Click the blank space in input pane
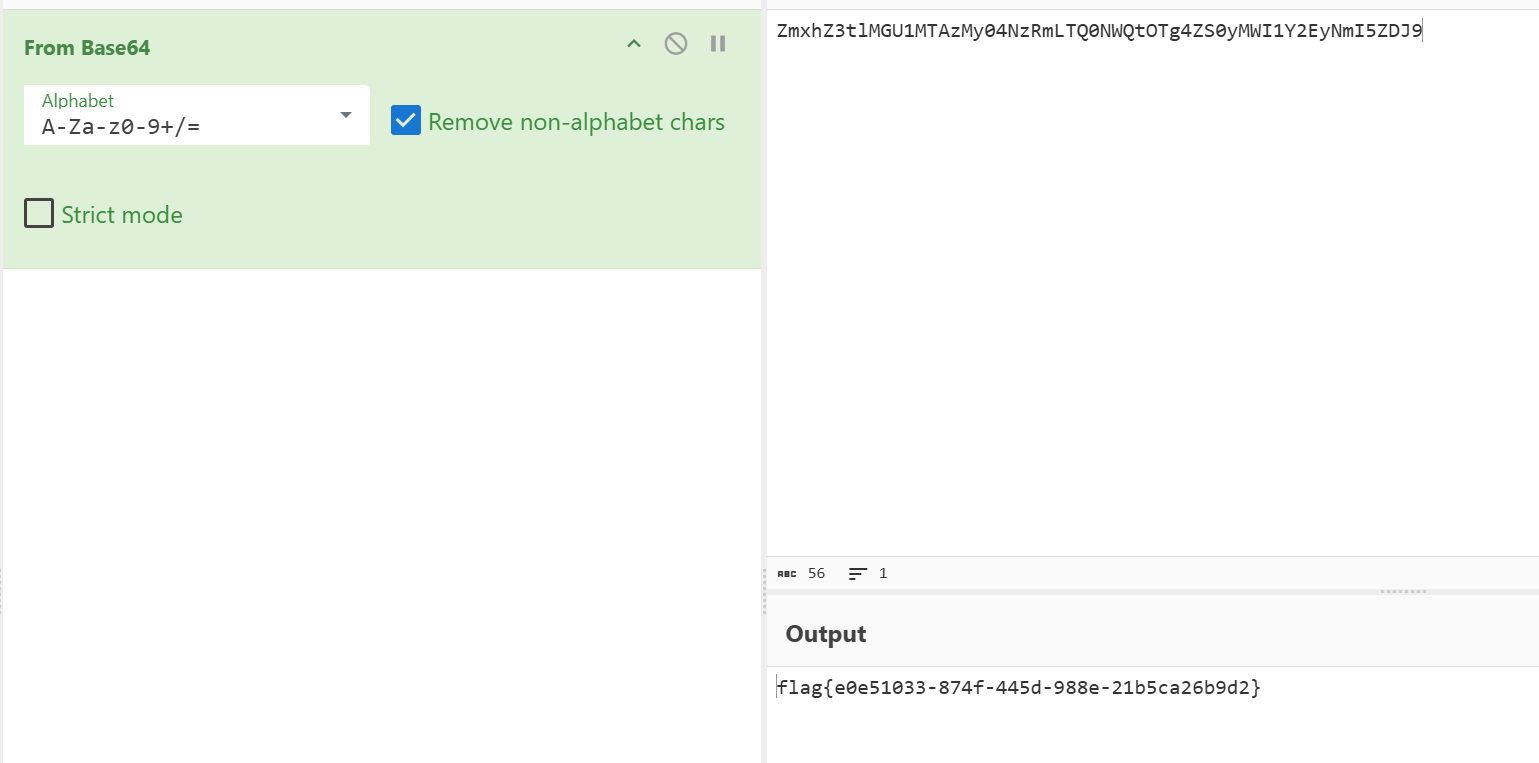This screenshot has height=763, width=1539. pos(1150,300)
